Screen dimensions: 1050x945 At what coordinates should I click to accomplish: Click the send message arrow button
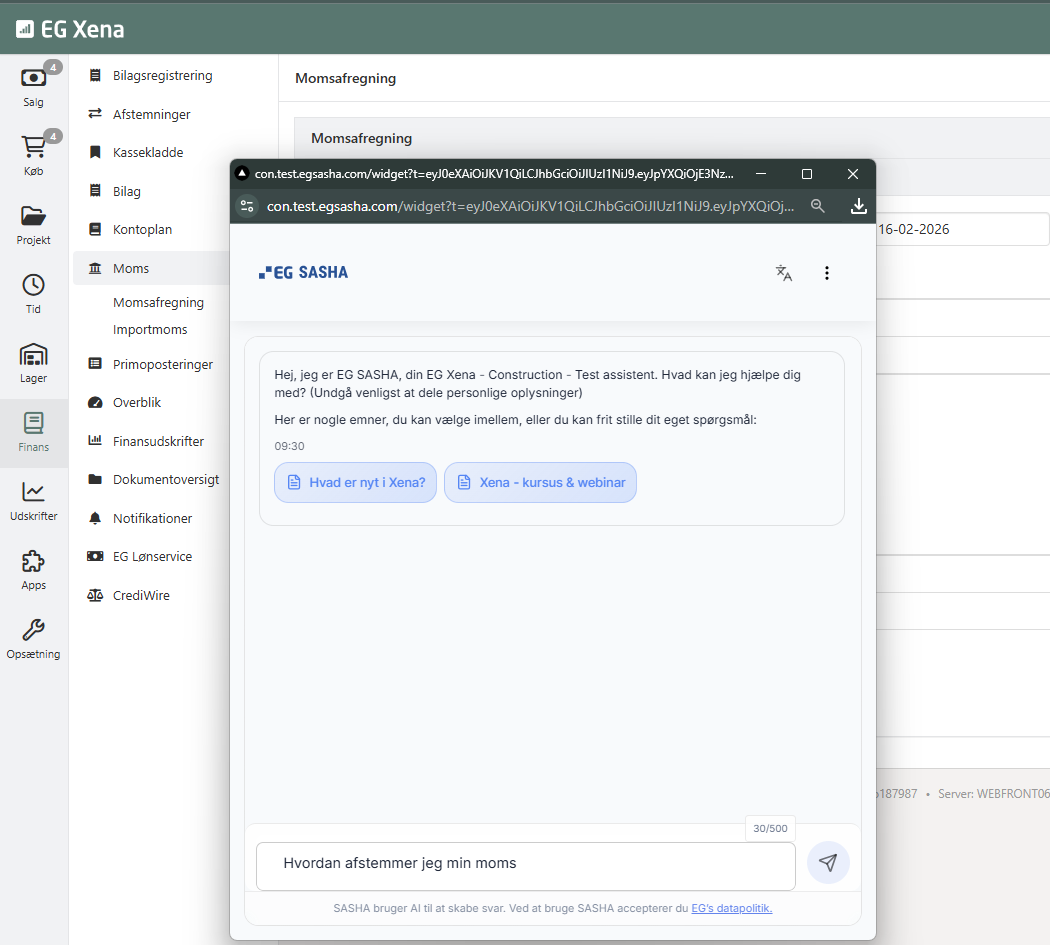pos(828,863)
